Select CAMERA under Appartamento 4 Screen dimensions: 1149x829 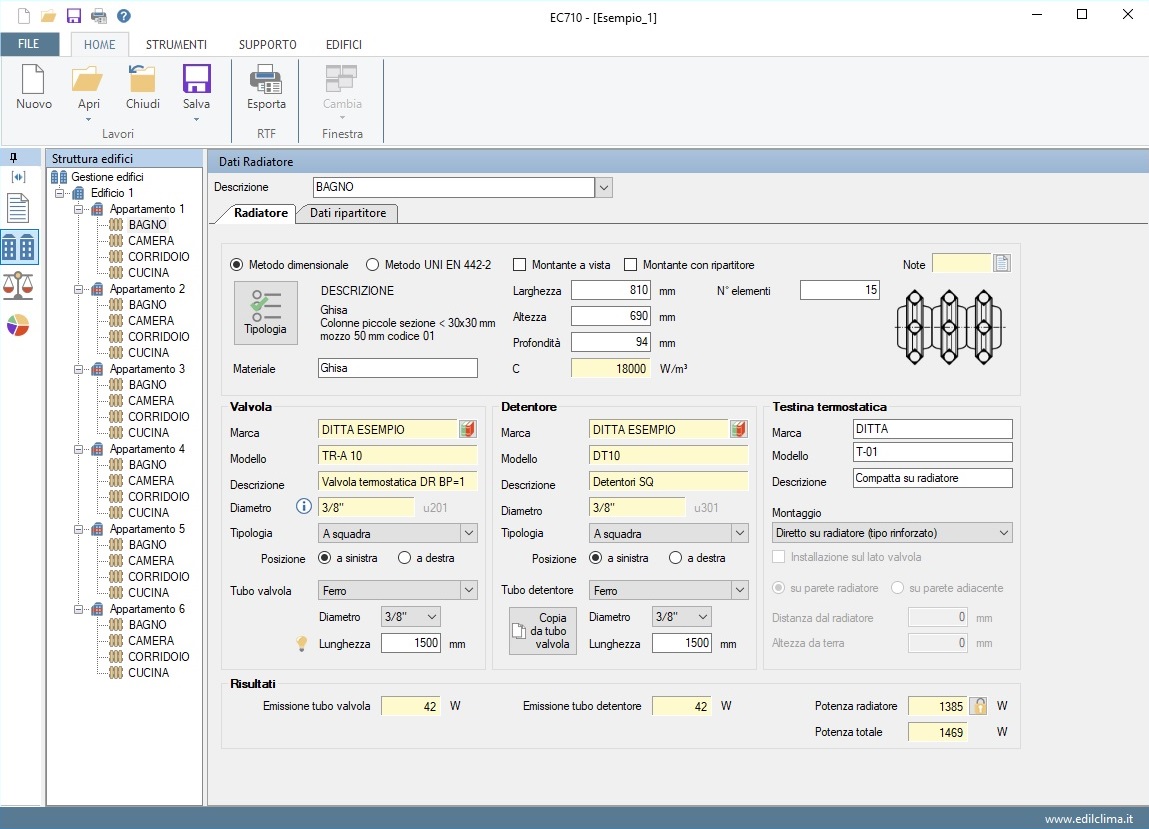pos(151,481)
